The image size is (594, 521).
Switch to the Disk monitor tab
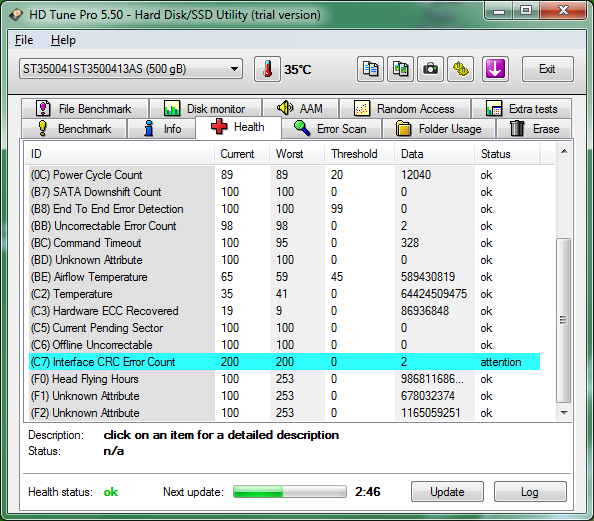[x=205, y=109]
